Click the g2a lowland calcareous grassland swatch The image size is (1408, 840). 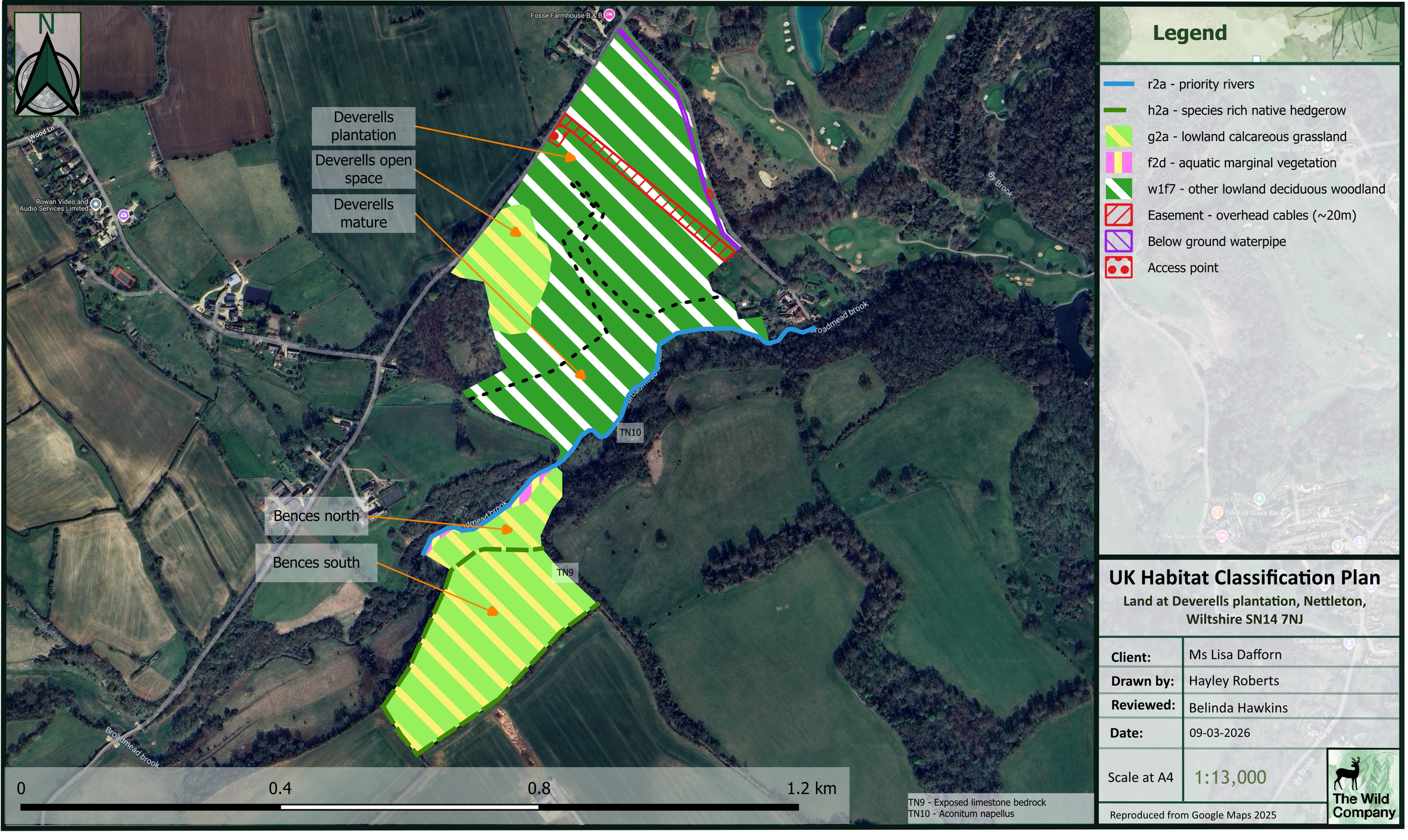pos(1119,136)
